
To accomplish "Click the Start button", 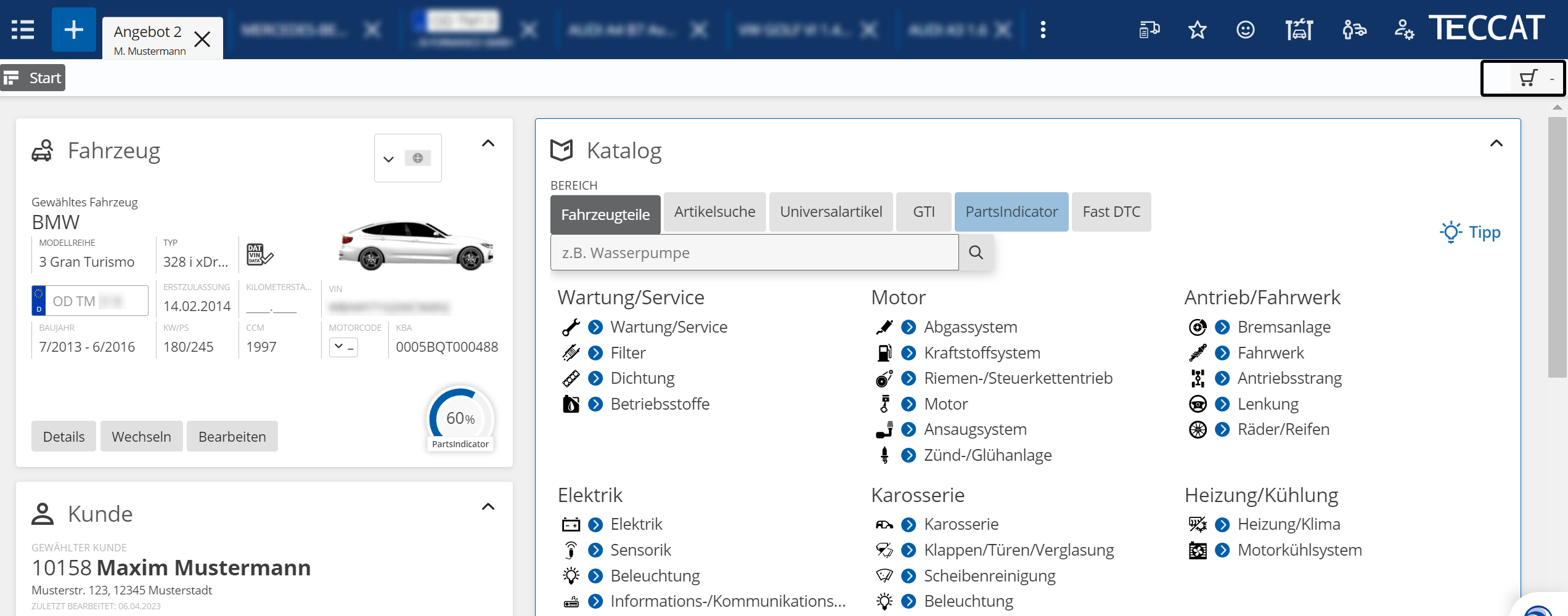I will 33,78.
